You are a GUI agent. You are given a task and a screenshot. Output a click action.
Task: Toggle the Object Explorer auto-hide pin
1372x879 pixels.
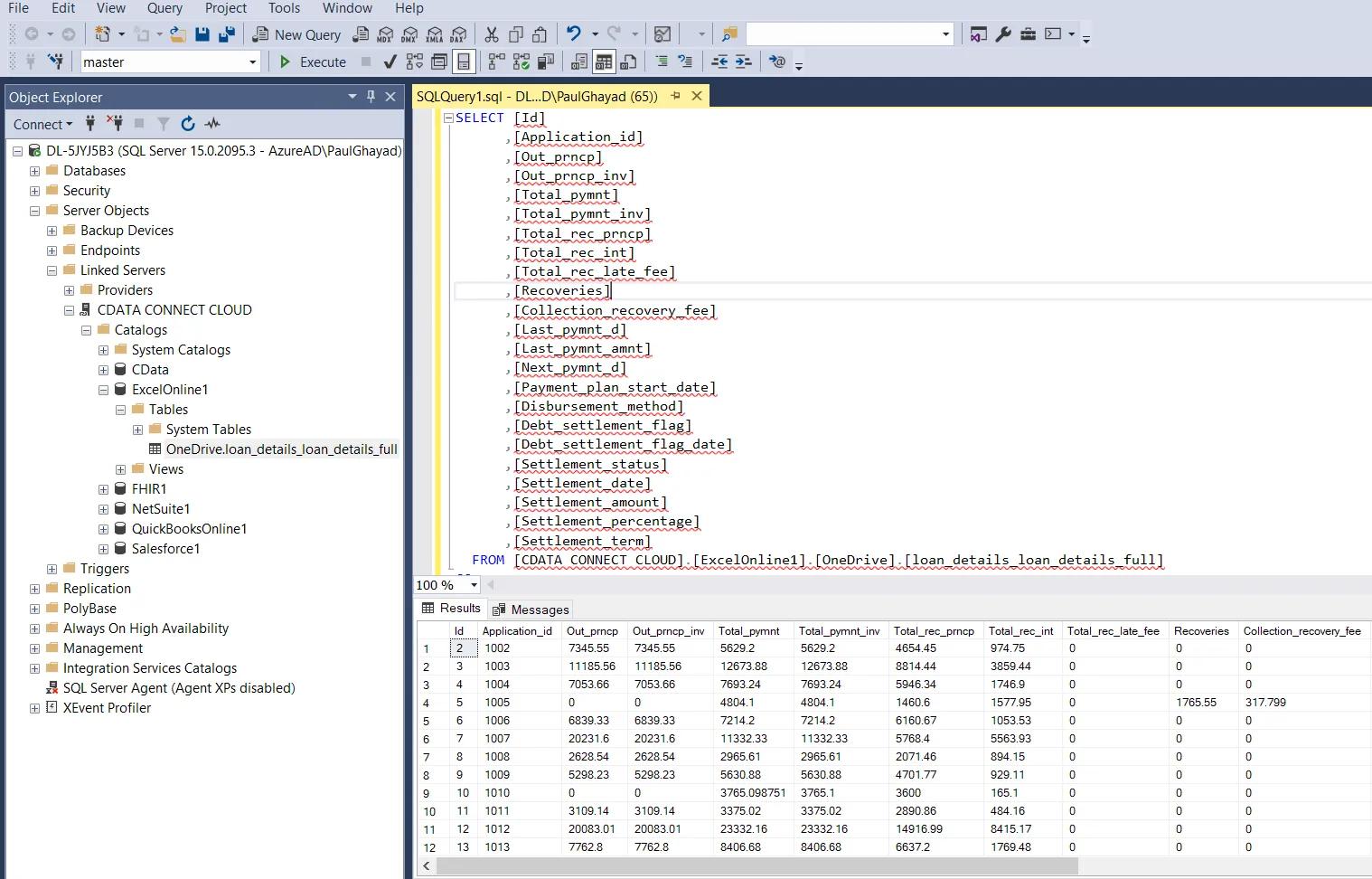click(x=371, y=97)
